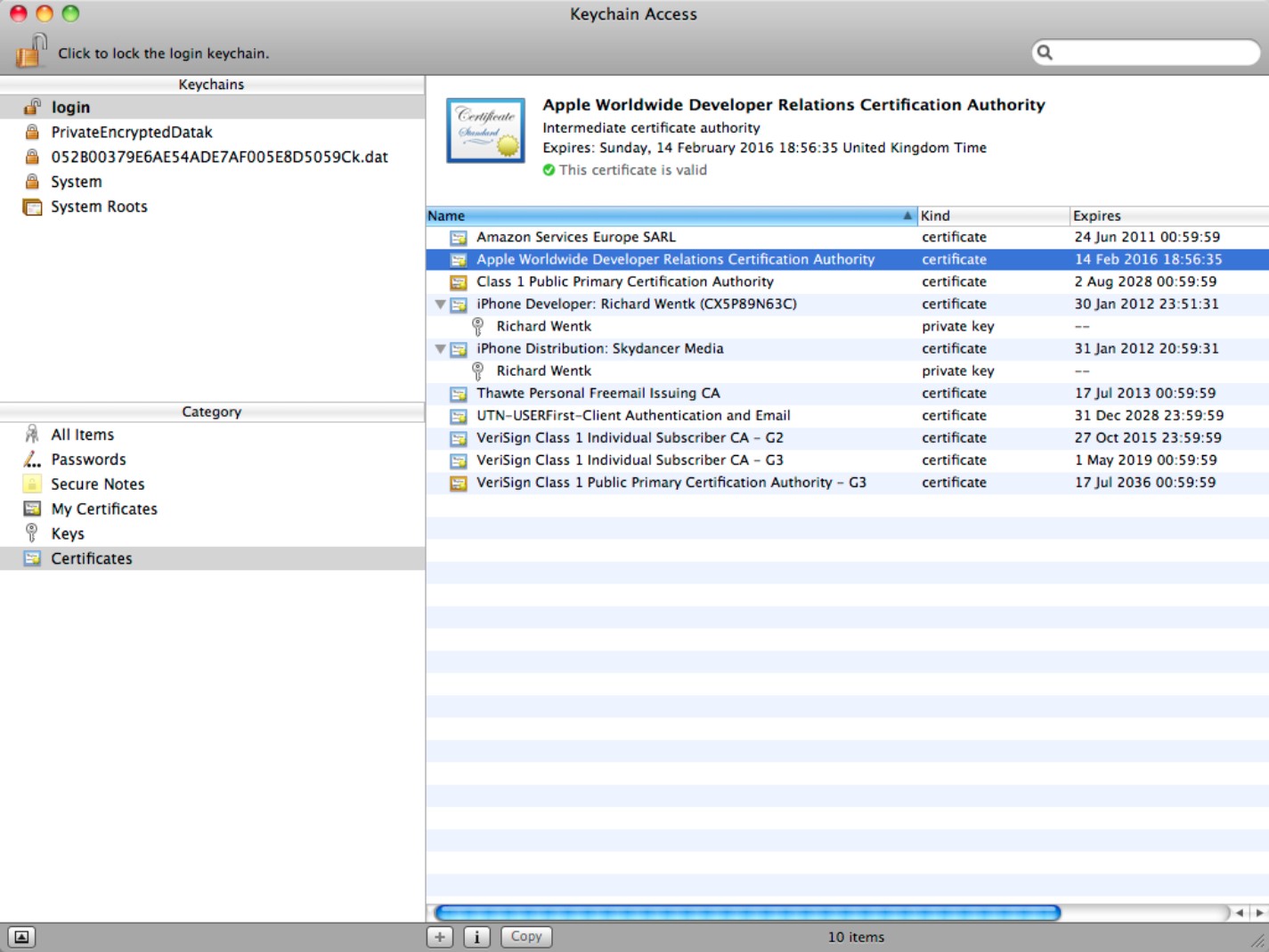Click the System Roots folder icon
This screenshot has width=1269, height=952.
pyautogui.click(x=32, y=207)
